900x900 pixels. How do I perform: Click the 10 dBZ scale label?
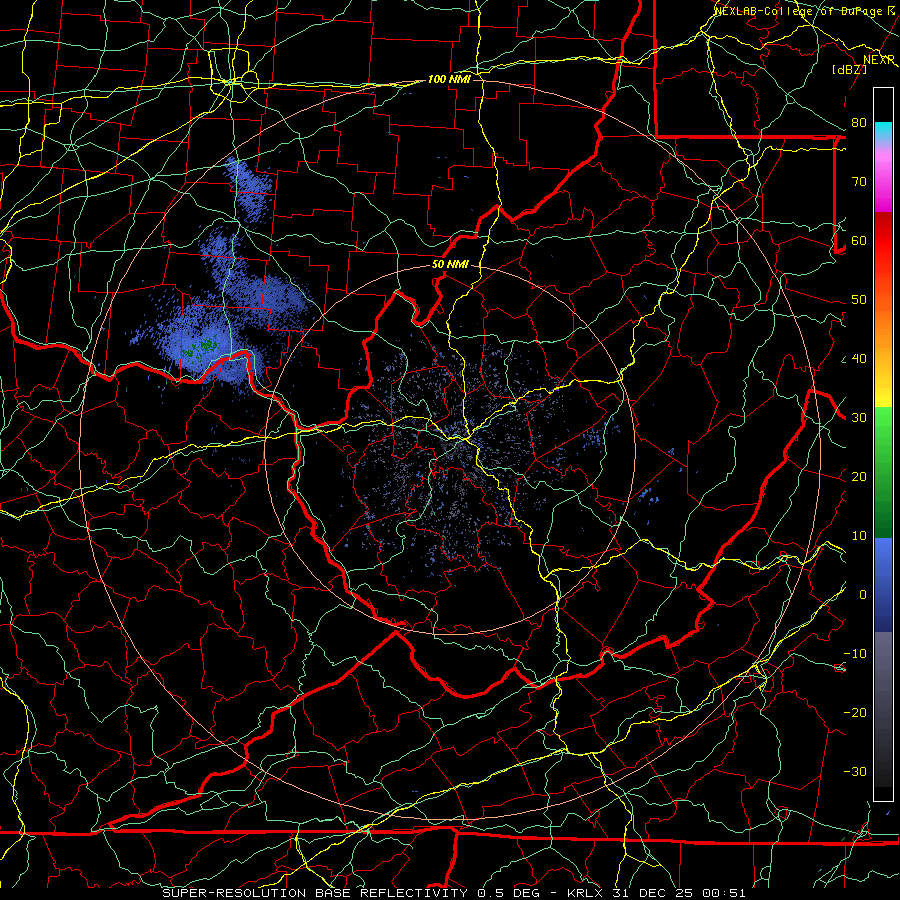(x=859, y=536)
